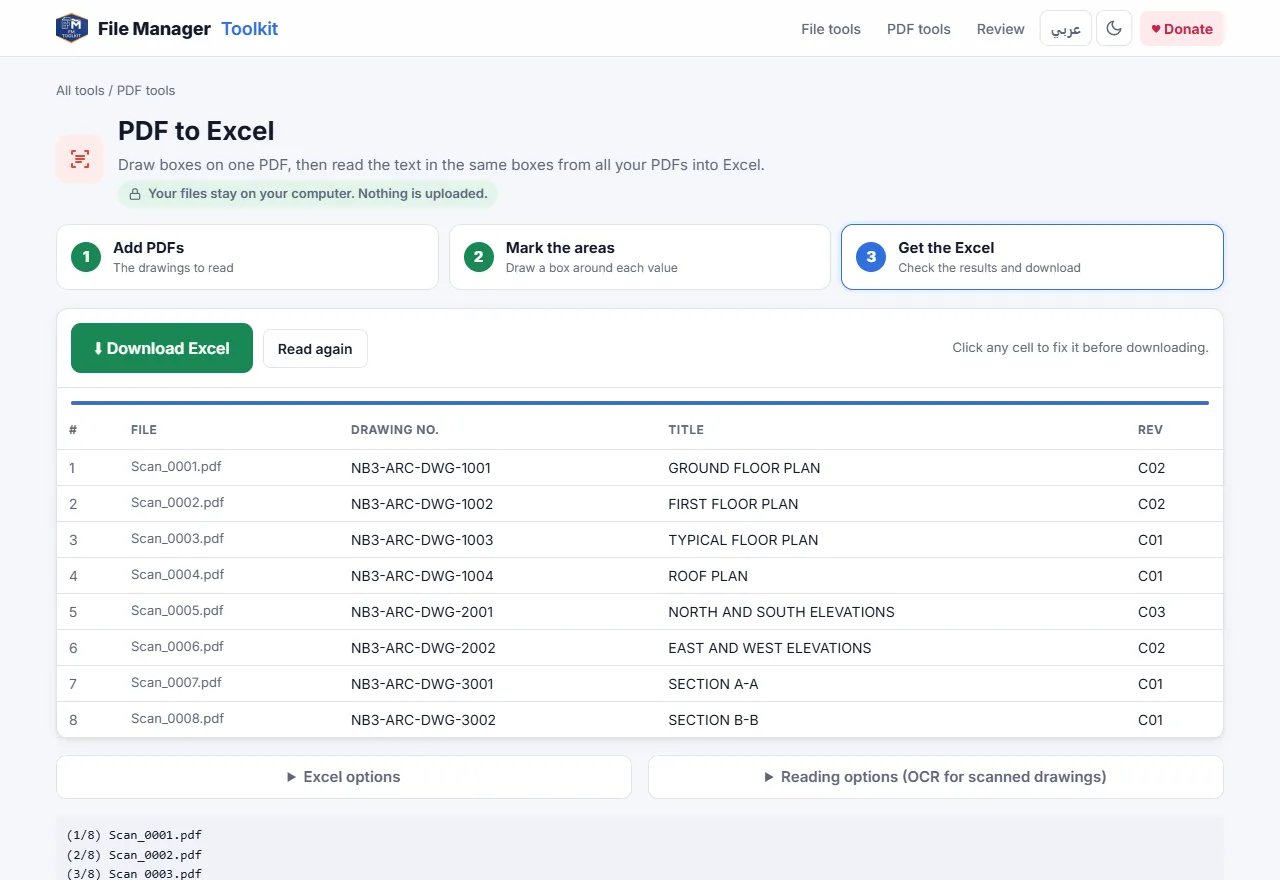The image size is (1280, 880).
Task: Expand the Excel options section
Action: click(x=344, y=777)
